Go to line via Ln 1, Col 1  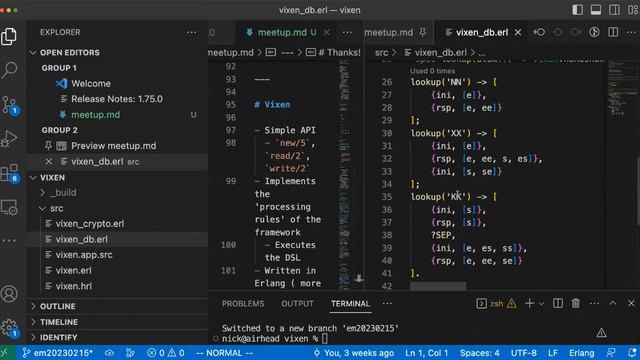427,353
